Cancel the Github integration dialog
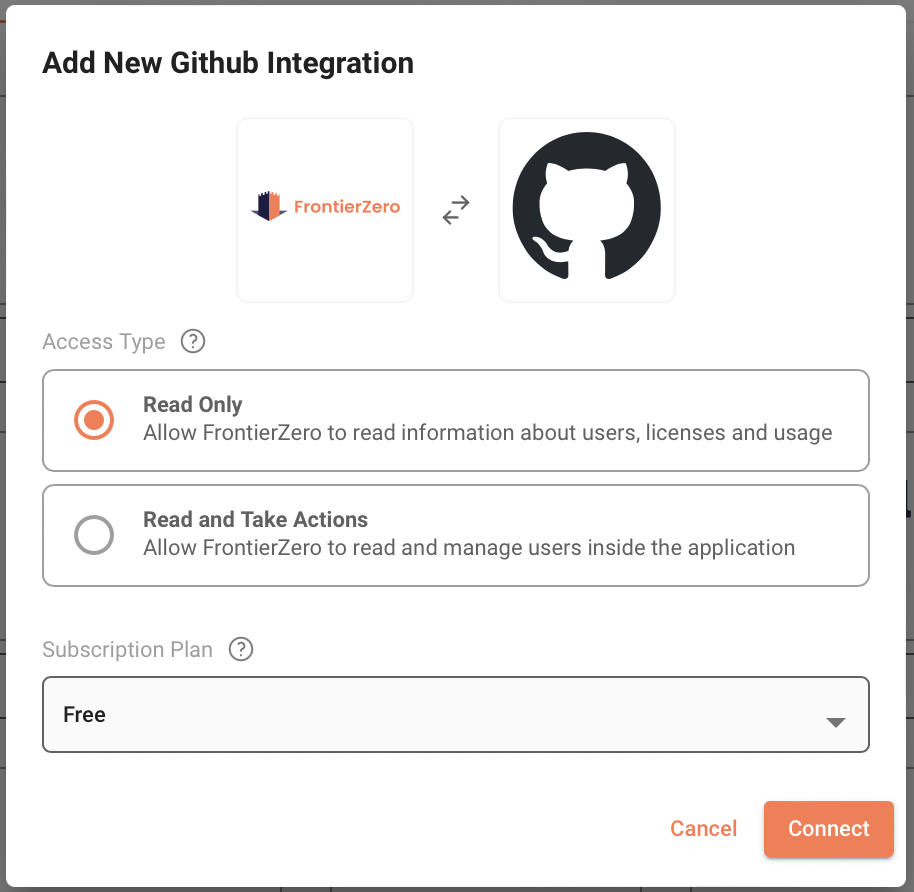Image resolution: width=914 pixels, height=892 pixels. click(x=704, y=828)
